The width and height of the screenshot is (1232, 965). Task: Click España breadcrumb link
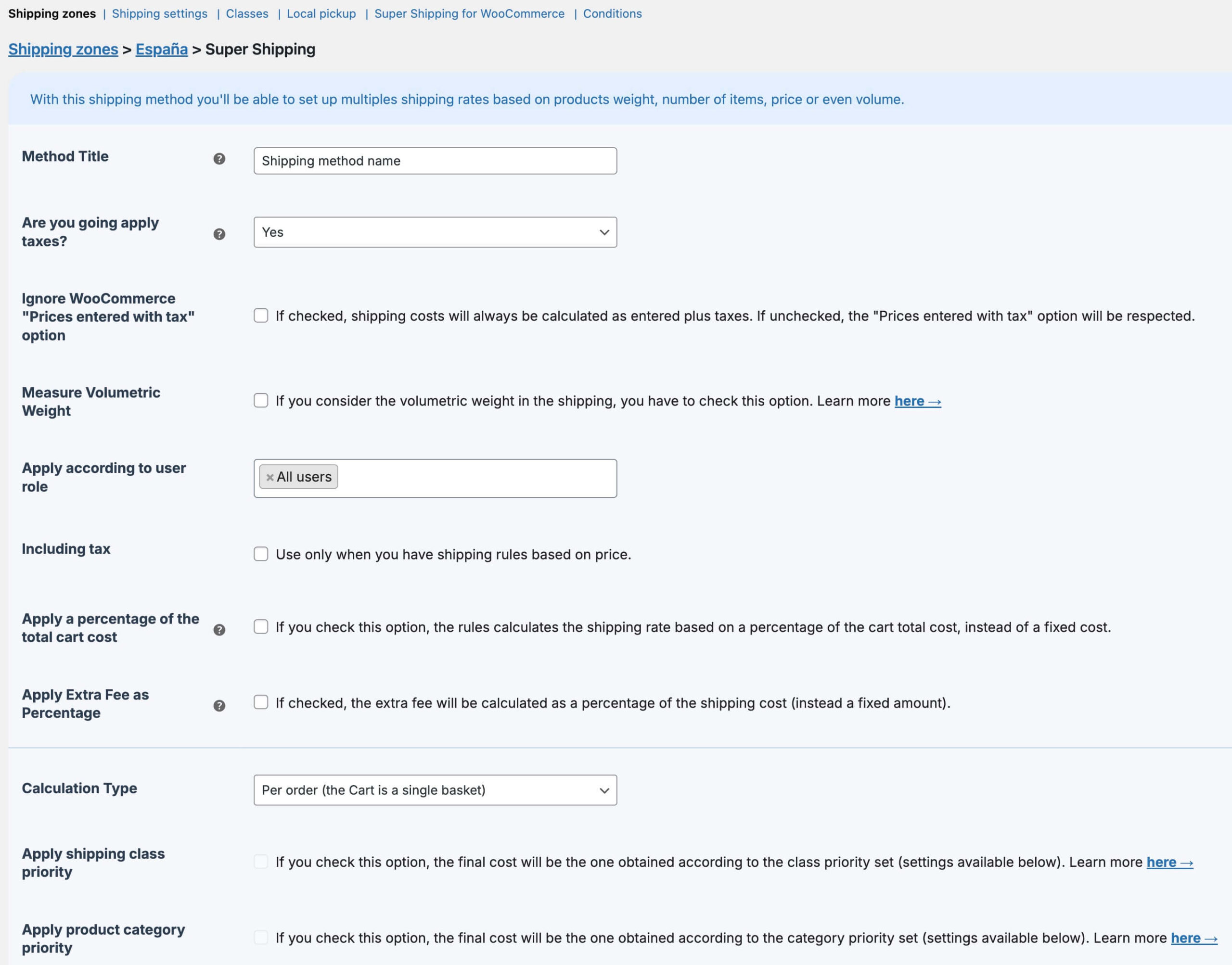pos(161,49)
